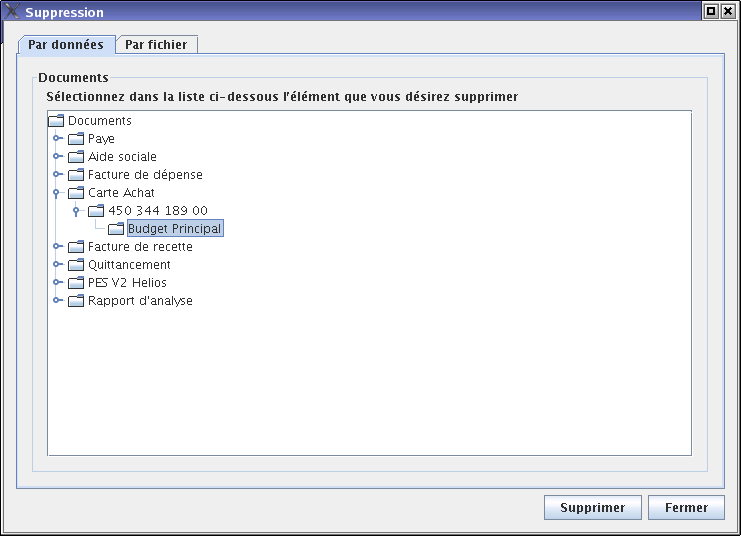This screenshot has height=536, width=741.
Task: Select the Par données tab
Action: [x=65, y=45]
